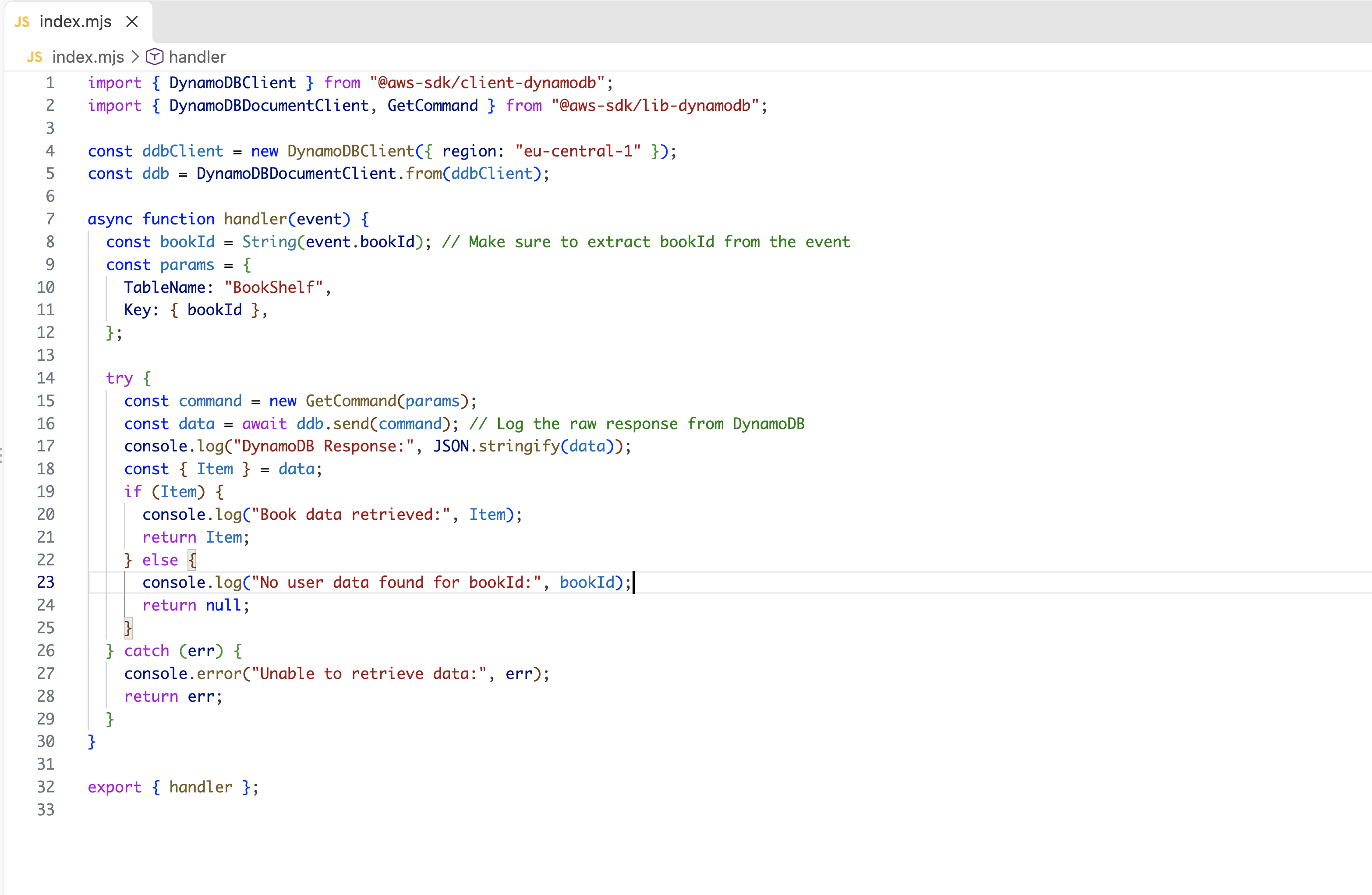The height and width of the screenshot is (895, 1372).
Task: Click the word DynamoDBClient on line 1
Action: (232, 83)
